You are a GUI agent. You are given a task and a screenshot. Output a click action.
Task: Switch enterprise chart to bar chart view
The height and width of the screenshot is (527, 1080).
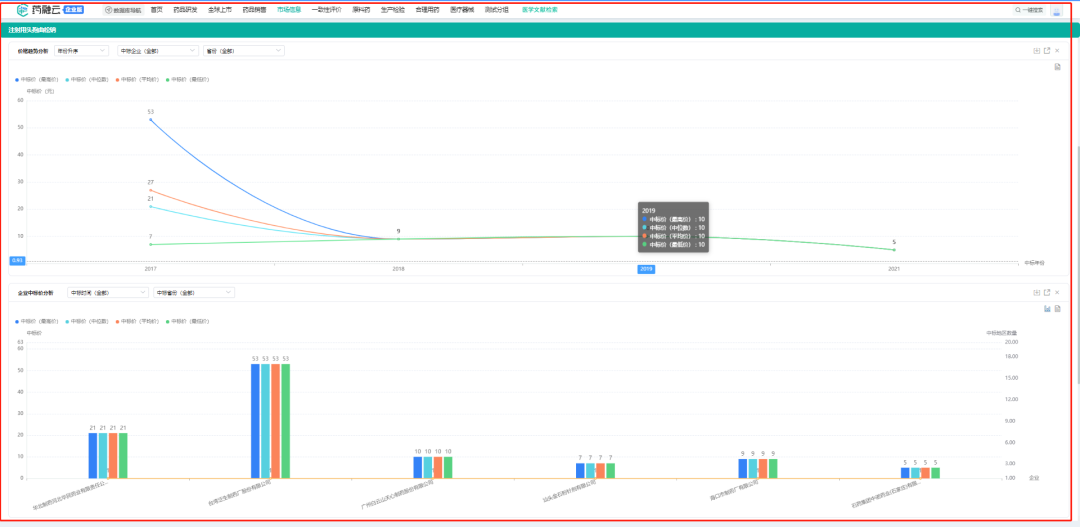[x=1047, y=309]
